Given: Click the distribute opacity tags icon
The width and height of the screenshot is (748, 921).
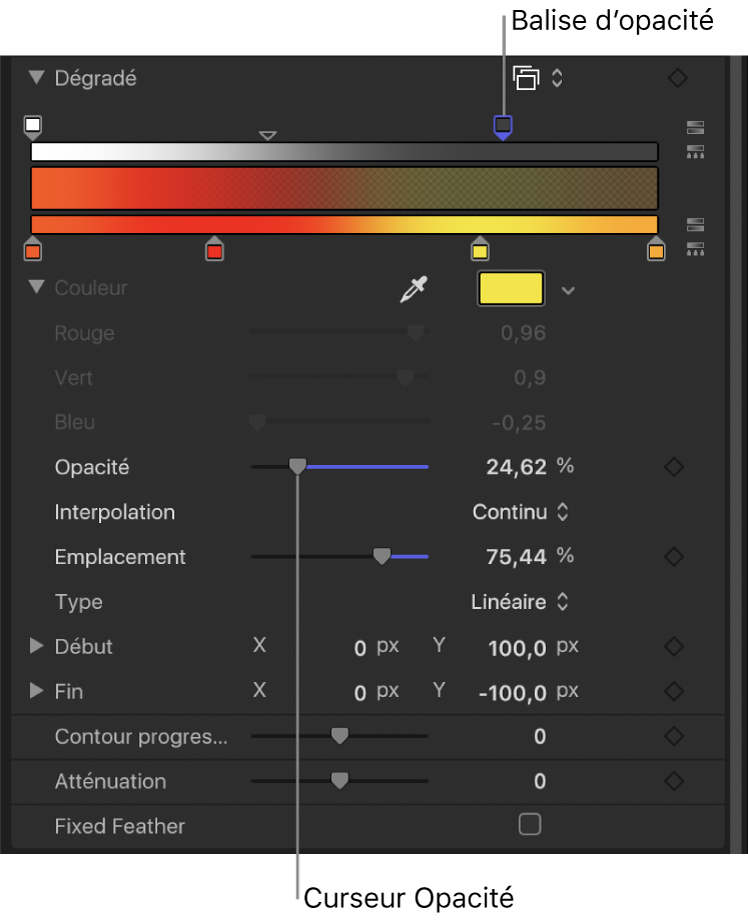Looking at the screenshot, I should tap(696, 152).
